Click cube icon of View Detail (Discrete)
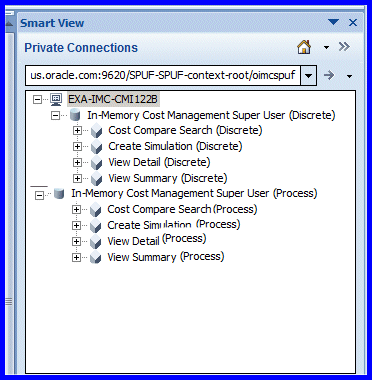 tap(97, 163)
